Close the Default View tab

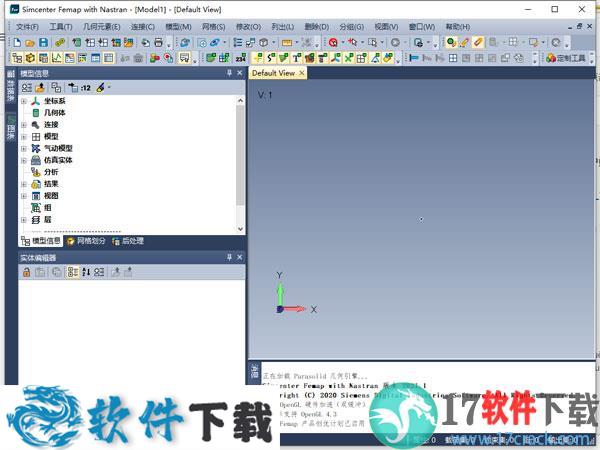302,73
